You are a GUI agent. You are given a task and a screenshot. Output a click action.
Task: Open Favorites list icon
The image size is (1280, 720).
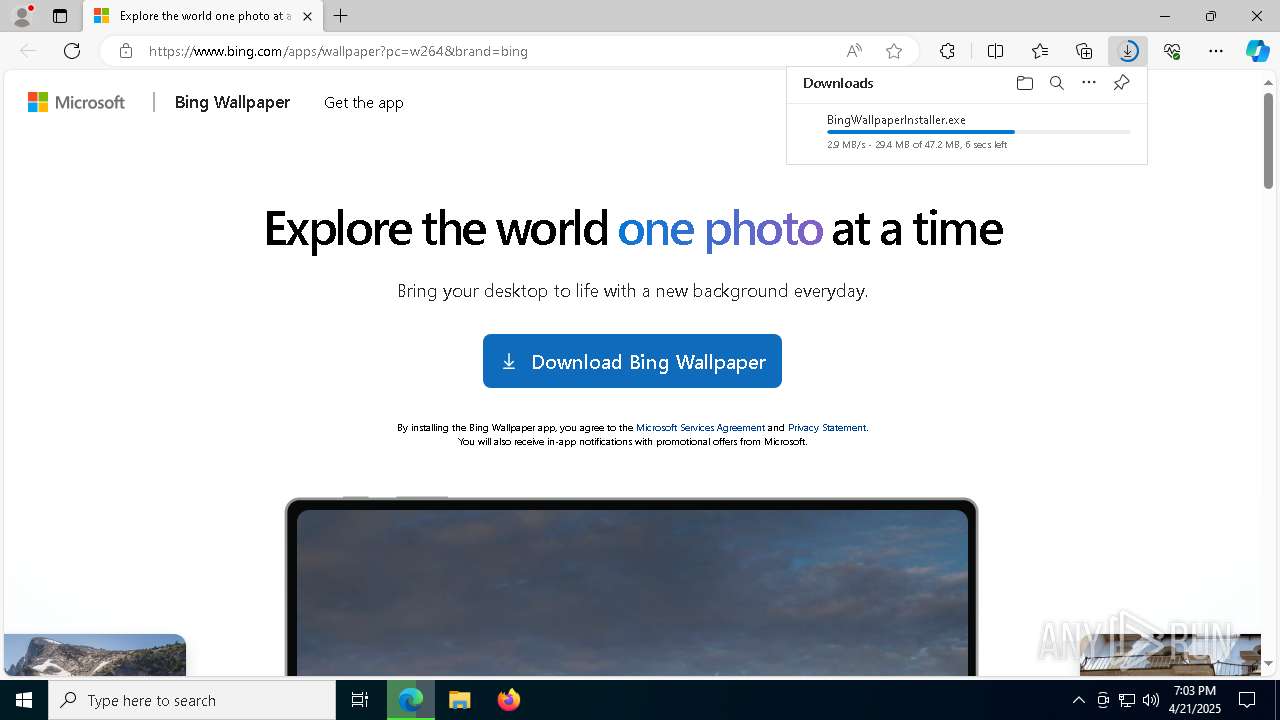click(x=1040, y=51)
